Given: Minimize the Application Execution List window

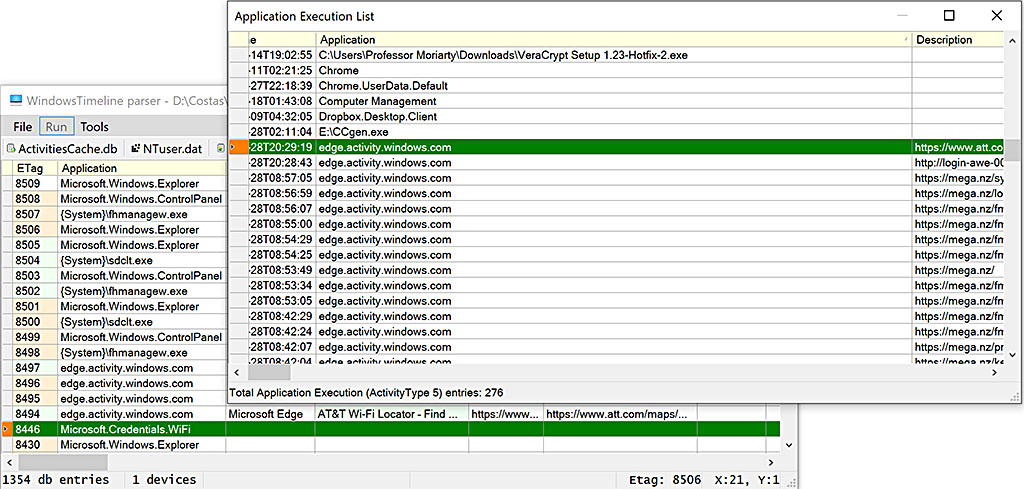Looking at the screenshot, I should point(902,16).
